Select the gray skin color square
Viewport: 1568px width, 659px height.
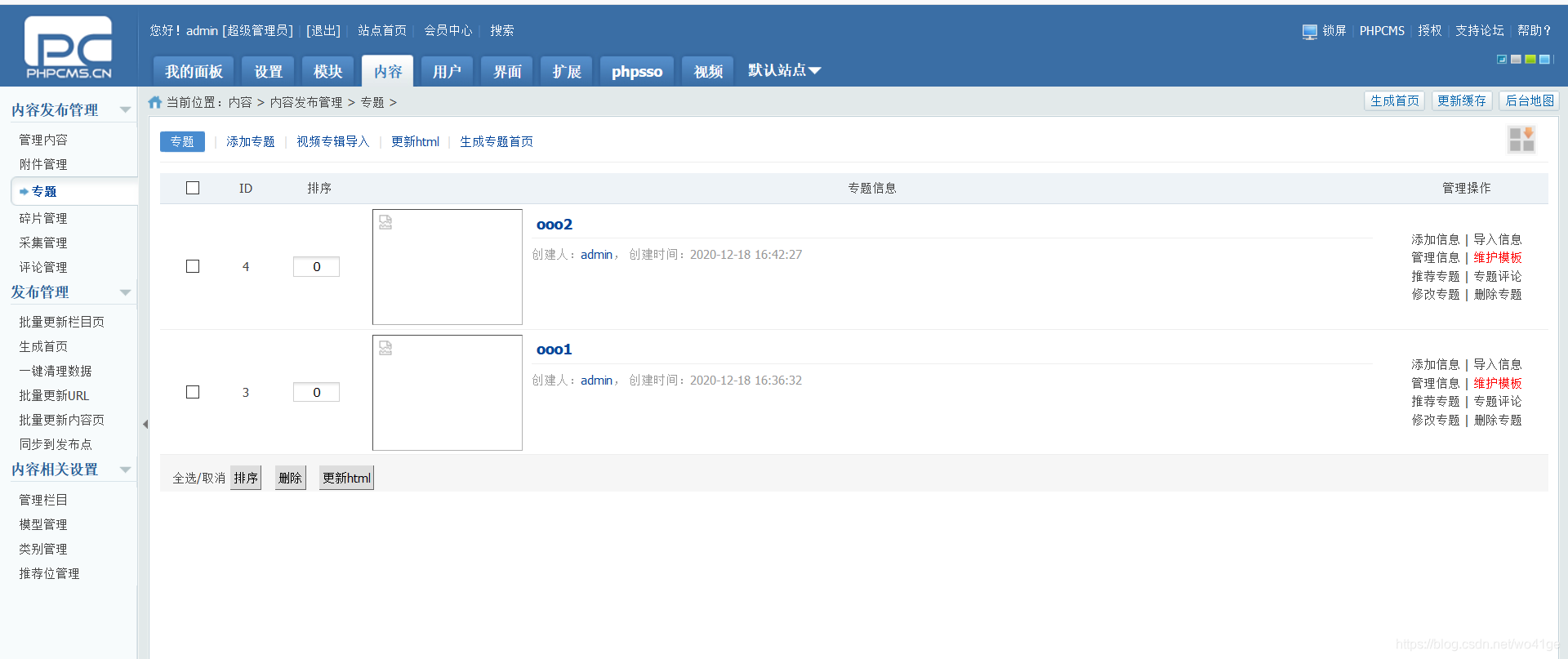[1516, 60]
